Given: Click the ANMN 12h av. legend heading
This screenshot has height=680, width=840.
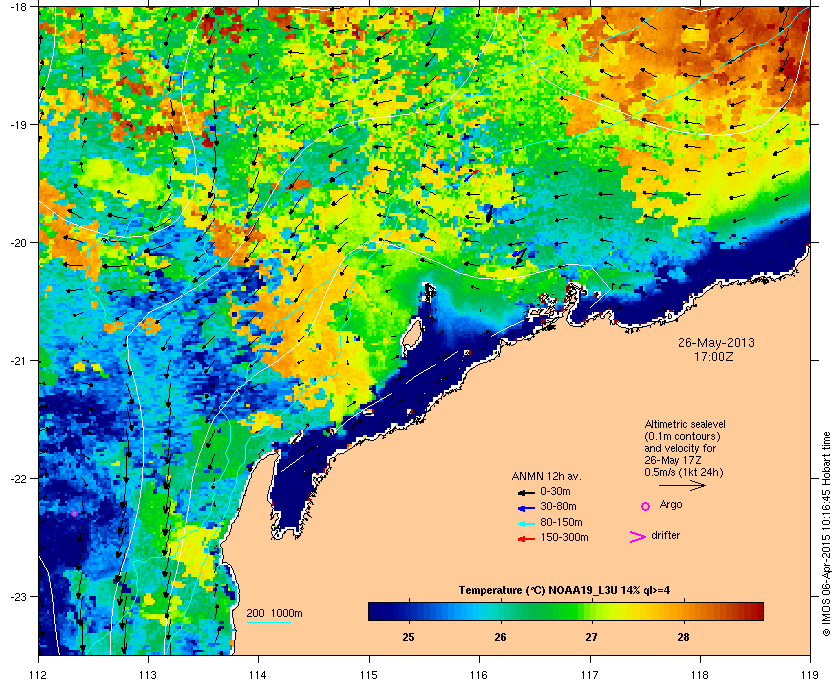Looking at the screenshot, I should 546,476.
